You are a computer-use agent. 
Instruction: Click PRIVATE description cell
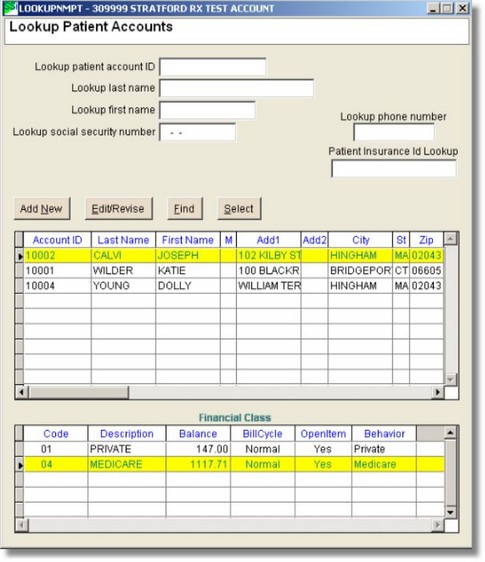[127, 449]
